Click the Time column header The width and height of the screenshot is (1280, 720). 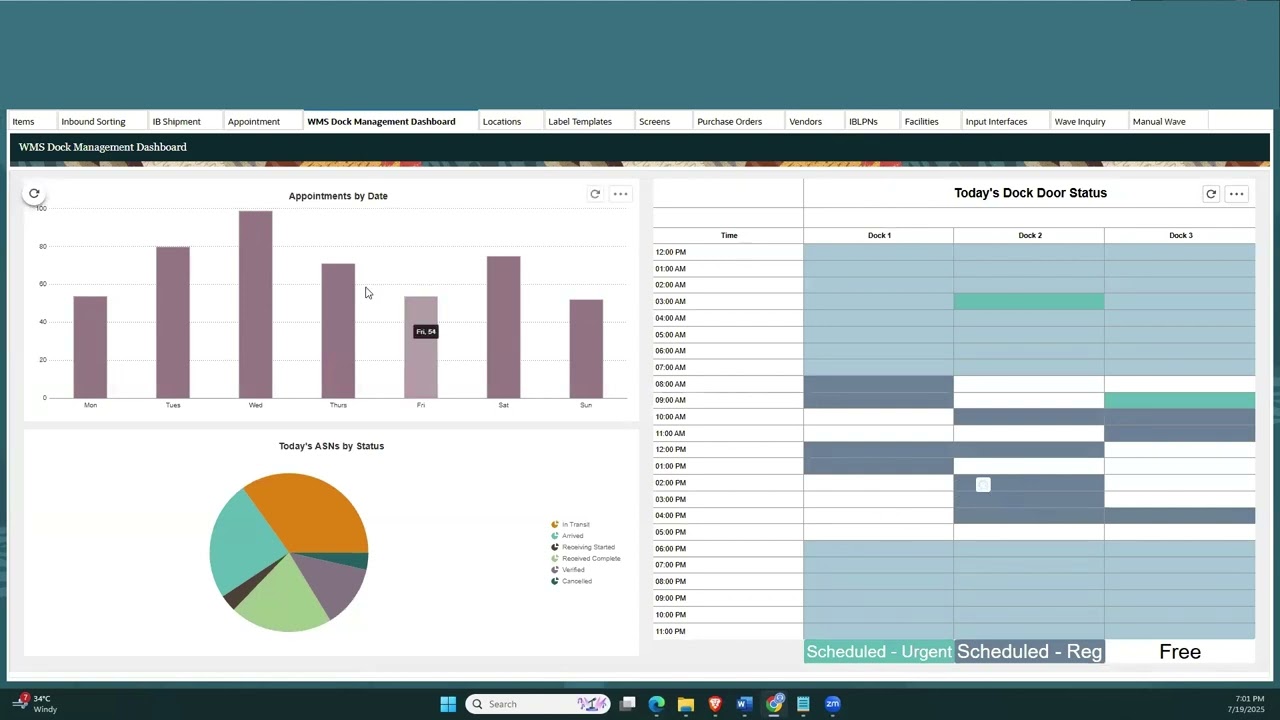click(729, 235)
